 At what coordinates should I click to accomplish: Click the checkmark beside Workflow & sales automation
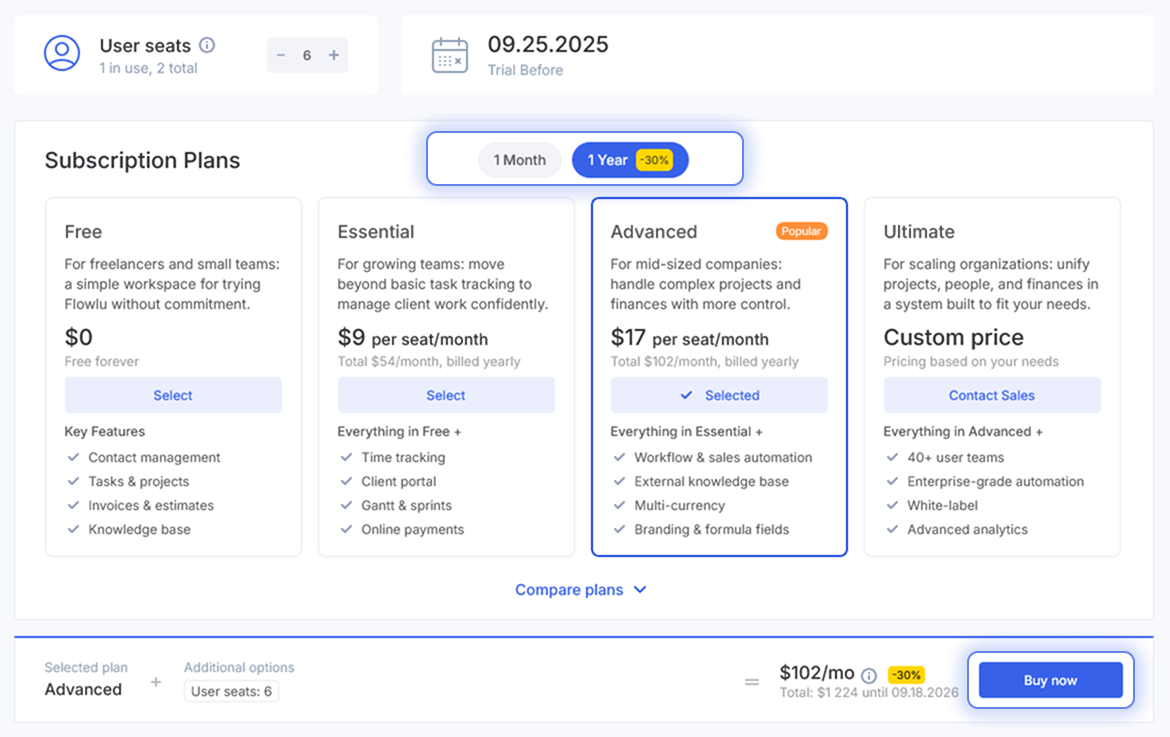click(x=620, y=457)
